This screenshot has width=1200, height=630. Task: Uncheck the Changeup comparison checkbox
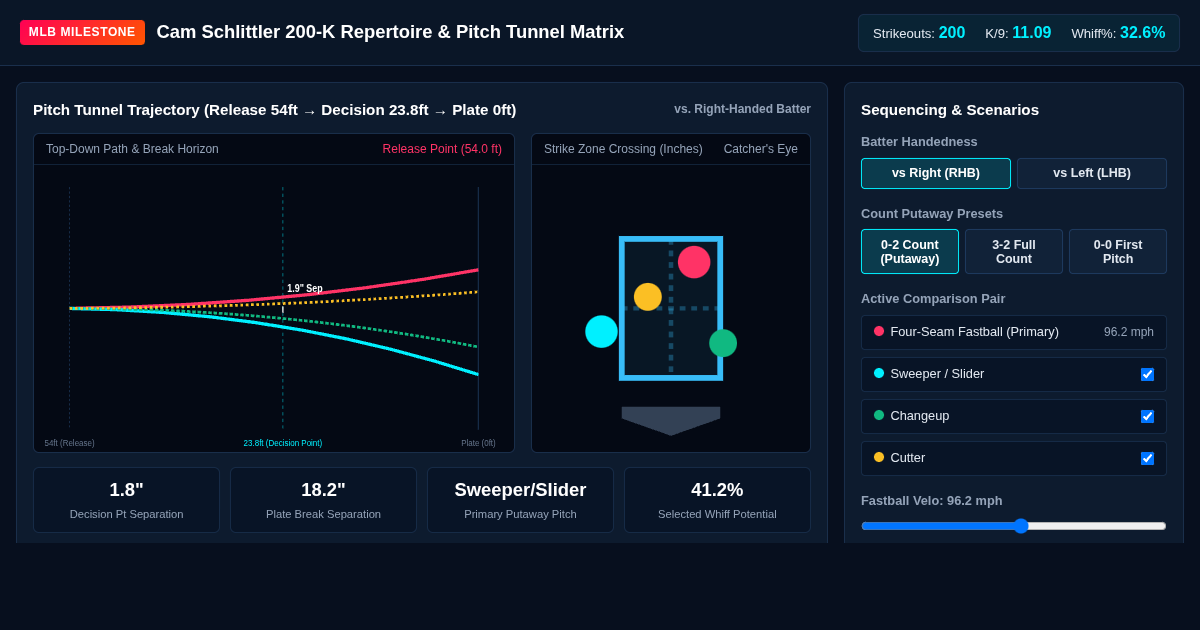click(x=1147, y=416)
